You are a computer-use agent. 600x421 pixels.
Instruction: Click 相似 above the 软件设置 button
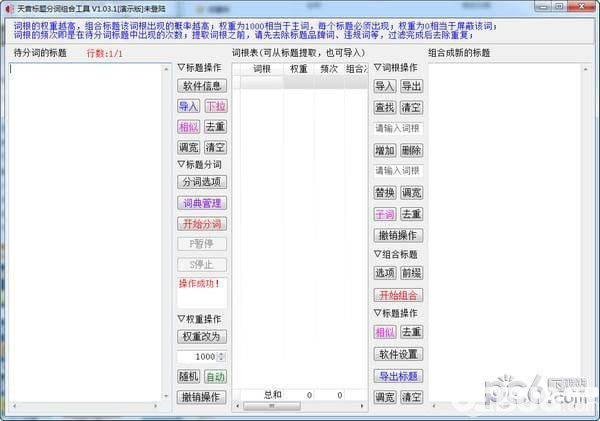tap(385, 332)
